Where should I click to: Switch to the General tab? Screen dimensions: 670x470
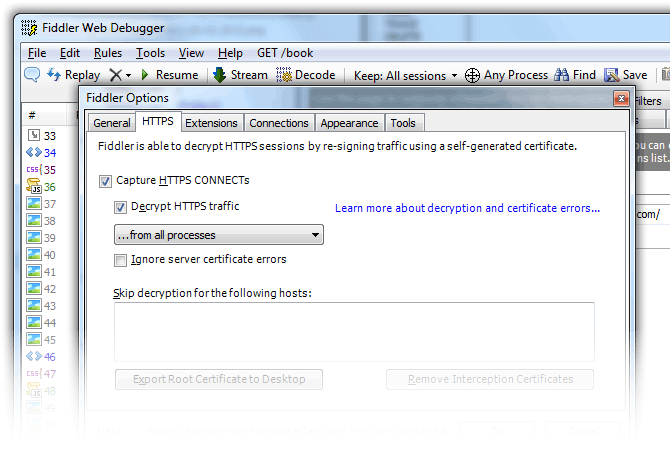click(112, 123)
